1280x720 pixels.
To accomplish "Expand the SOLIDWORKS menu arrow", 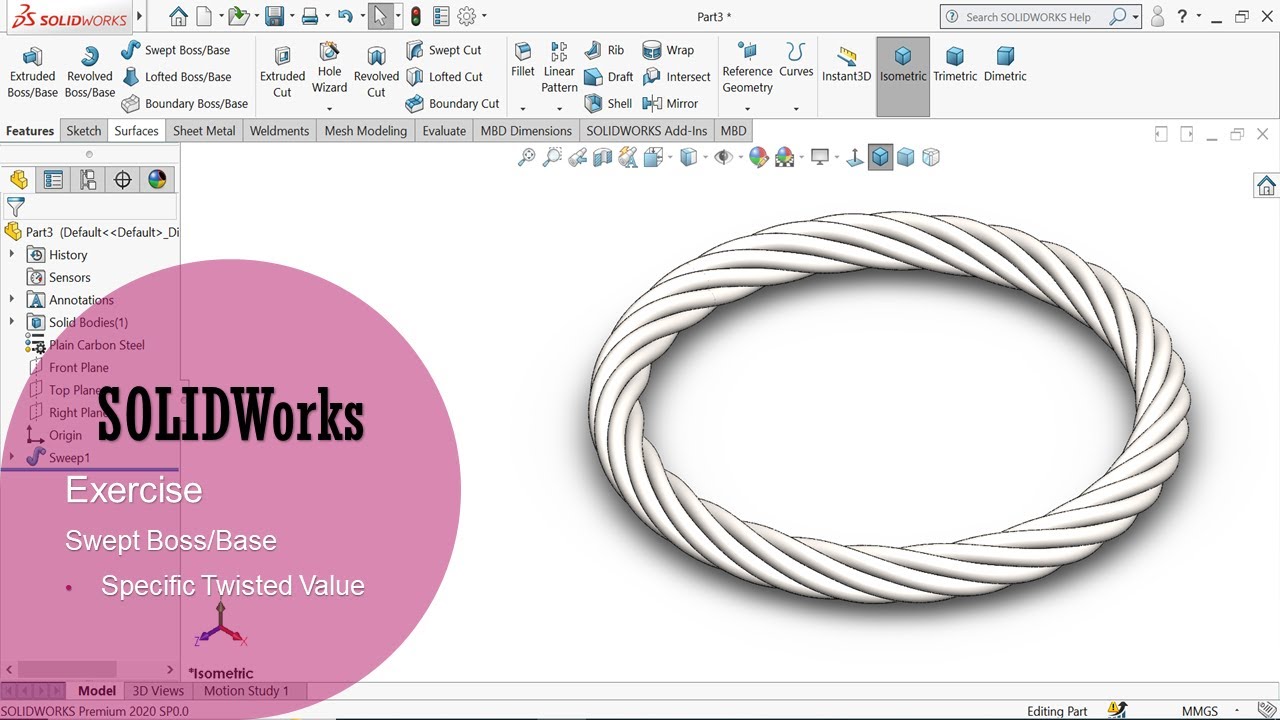I will coord(139,16).
